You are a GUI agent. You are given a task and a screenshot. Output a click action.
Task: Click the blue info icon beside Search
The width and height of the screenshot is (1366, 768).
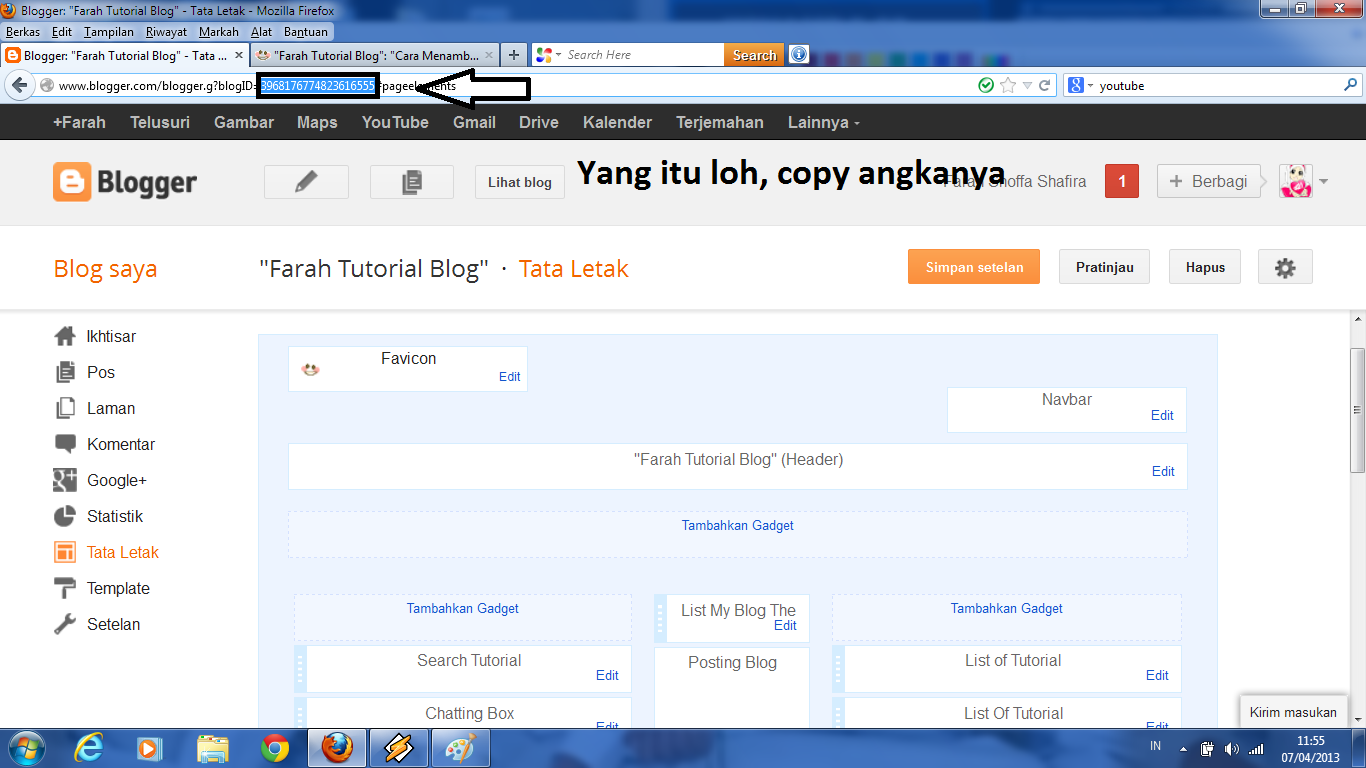pos(798,55)
